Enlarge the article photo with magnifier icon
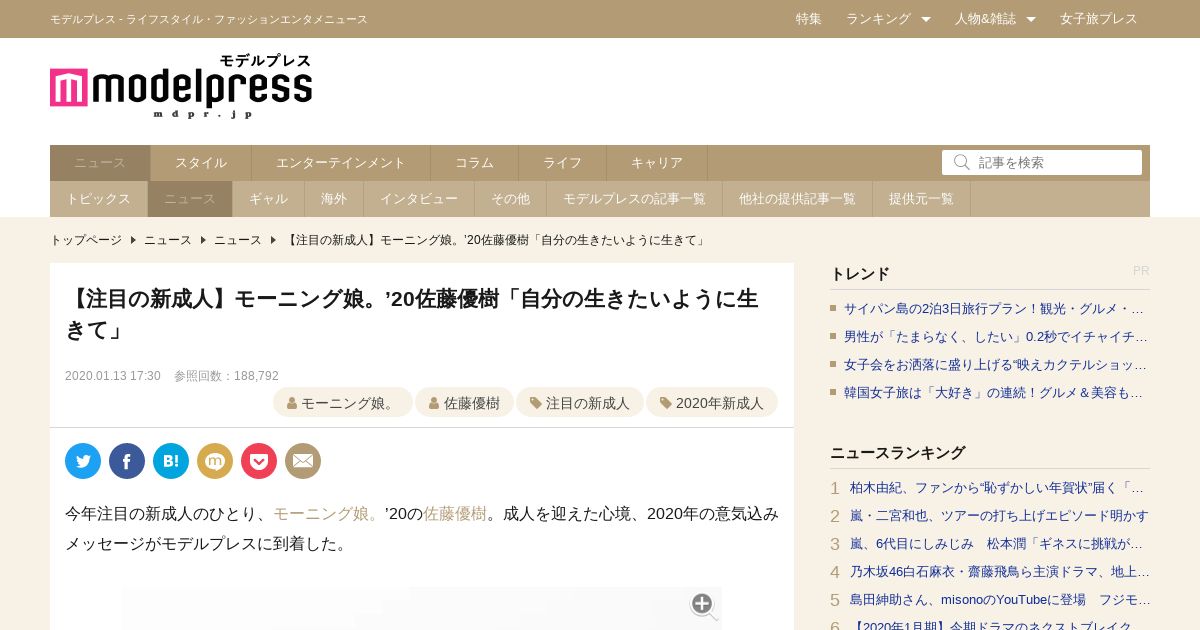Image resolution: width=1200 pixels, height=630 pixels. pyautogui.click(x=703, y=605)
